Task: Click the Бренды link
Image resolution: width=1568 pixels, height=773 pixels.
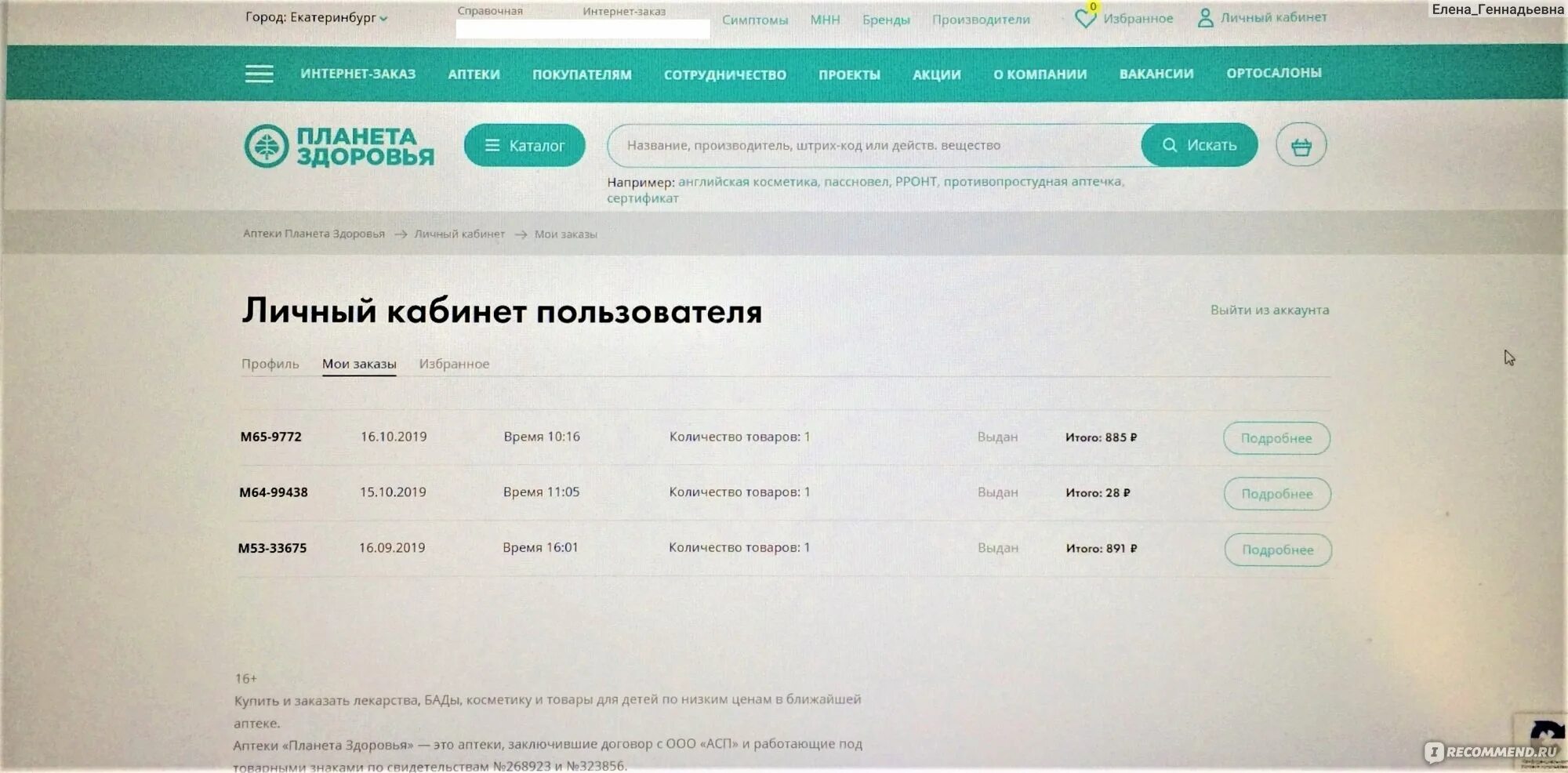Action: tap(886, 20)
